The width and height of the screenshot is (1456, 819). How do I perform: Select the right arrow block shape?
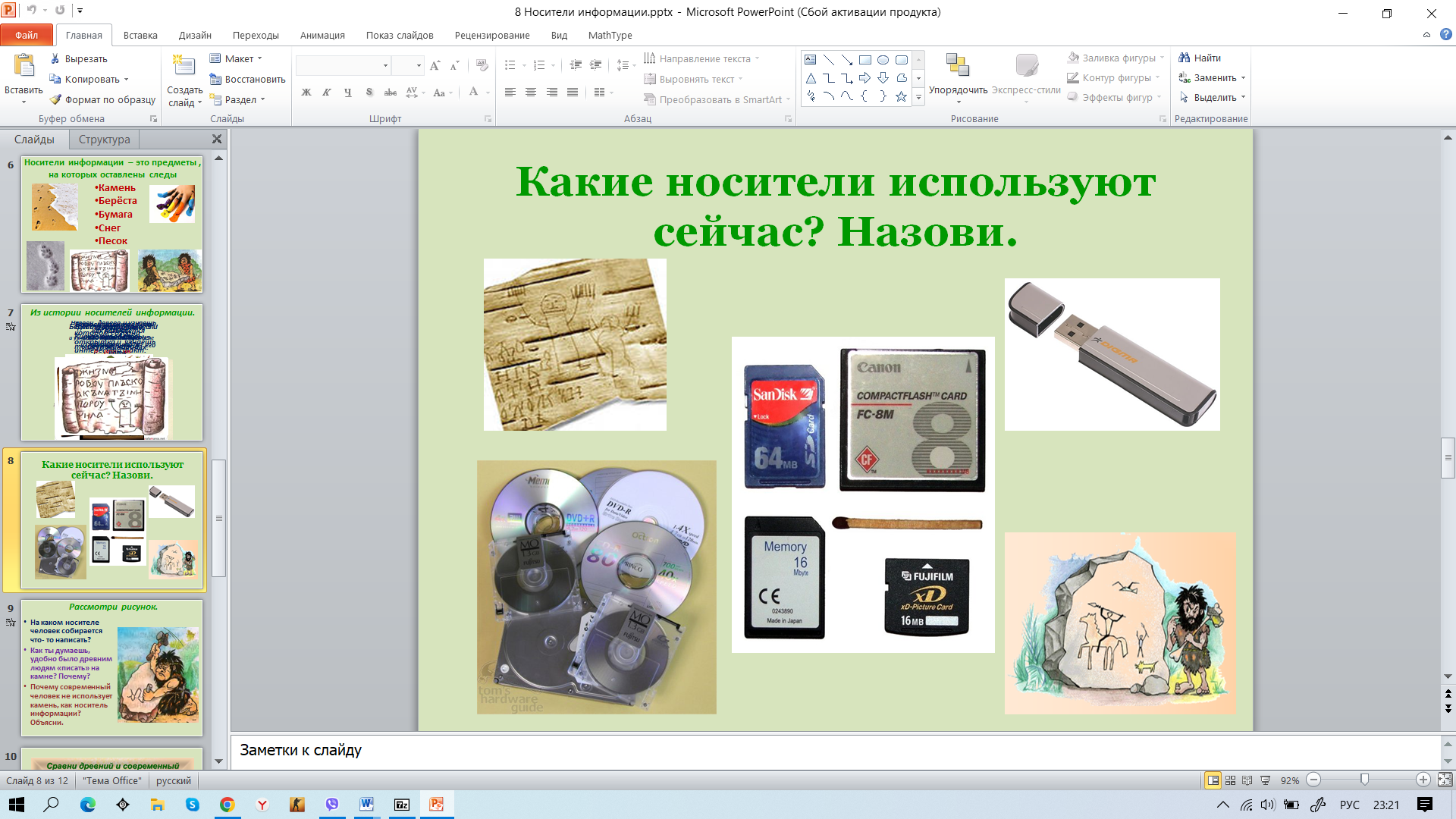(865, 78)
